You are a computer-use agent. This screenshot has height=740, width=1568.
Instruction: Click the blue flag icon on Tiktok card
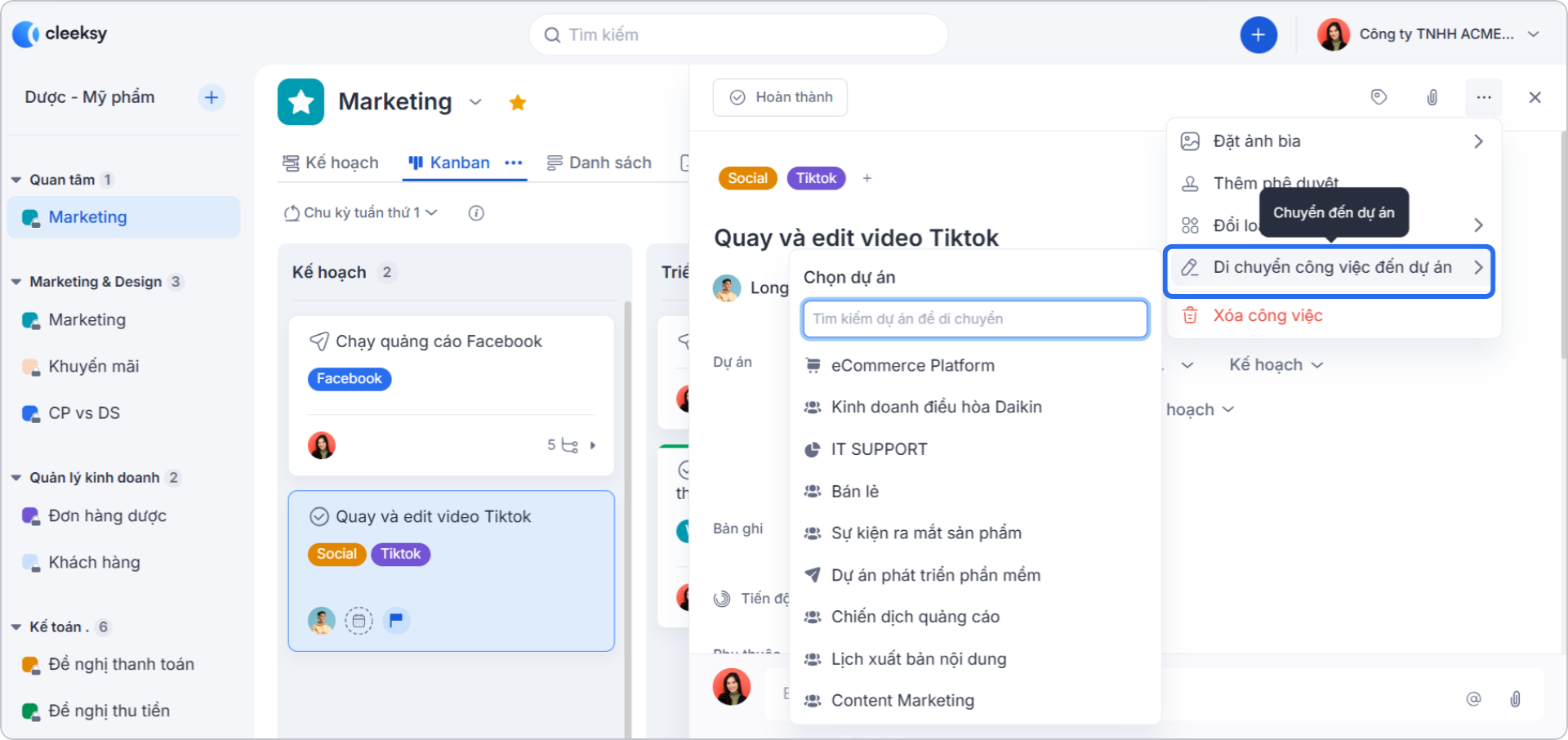[397, 621]
